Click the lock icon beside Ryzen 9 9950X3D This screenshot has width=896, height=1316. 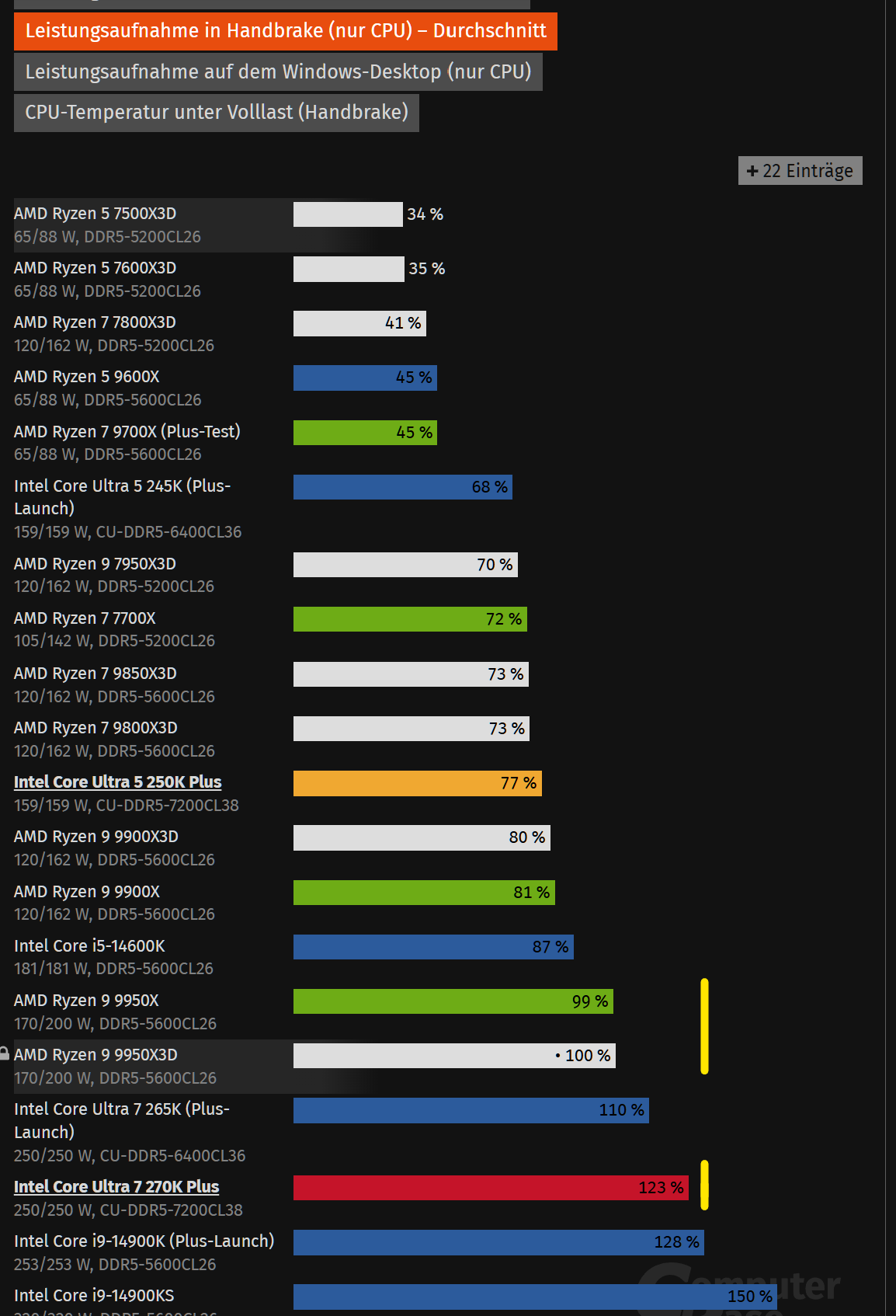[x=4, y=1053]
